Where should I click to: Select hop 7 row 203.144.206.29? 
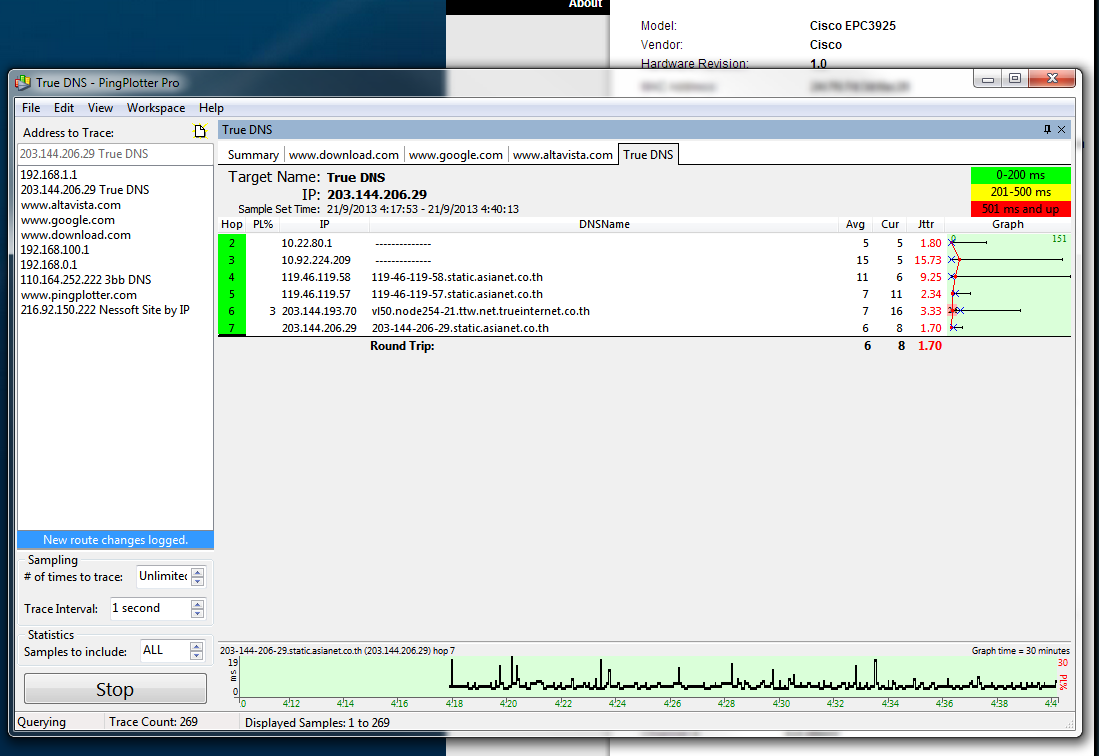pyautogui.click(x=644, y=328)
